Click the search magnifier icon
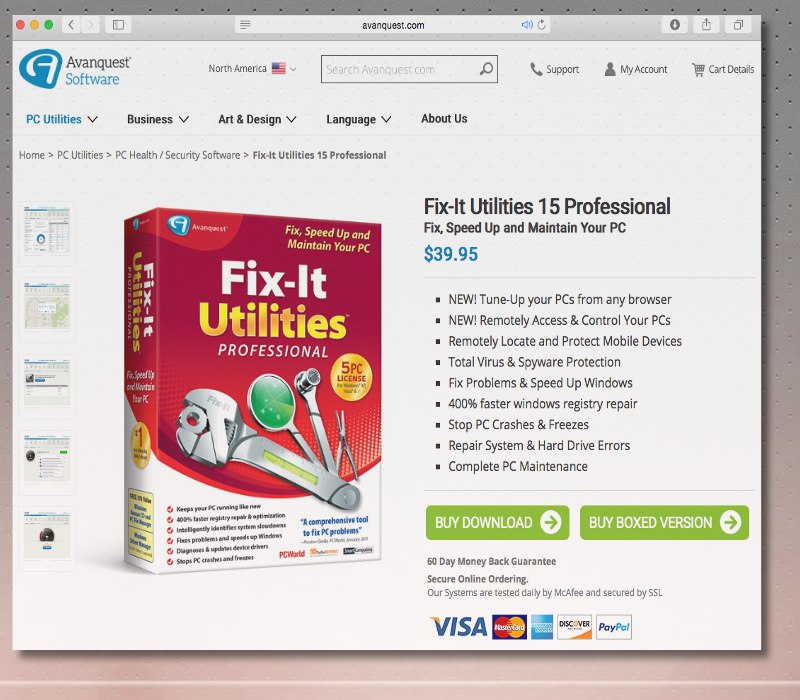Image resolution: width=800 pixels, height=700 pixels. coord(486,68)
